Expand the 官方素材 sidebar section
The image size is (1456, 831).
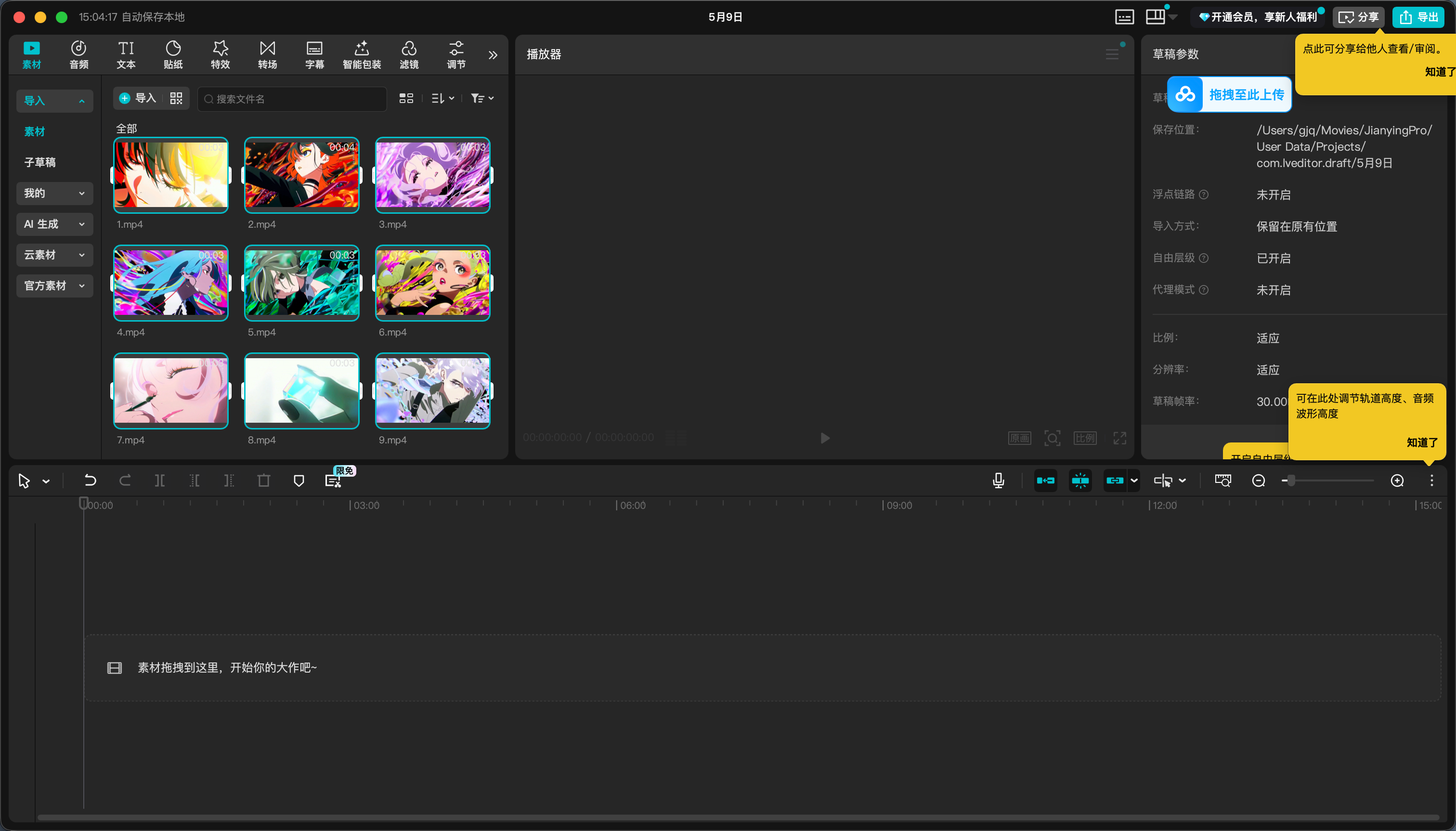(x=55, y=286)
